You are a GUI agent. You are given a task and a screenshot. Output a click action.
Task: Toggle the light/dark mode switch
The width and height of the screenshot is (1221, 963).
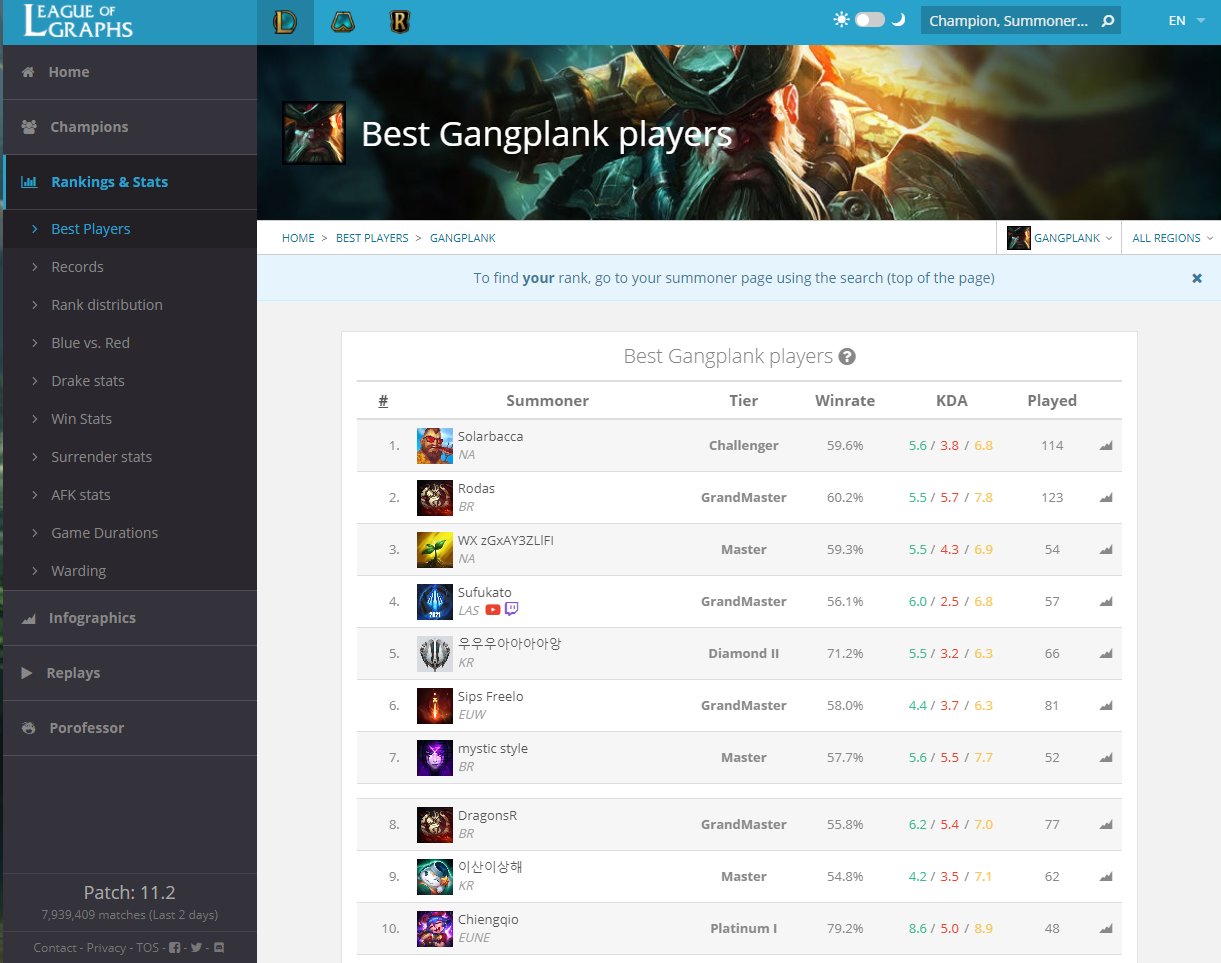pos(869,20)
